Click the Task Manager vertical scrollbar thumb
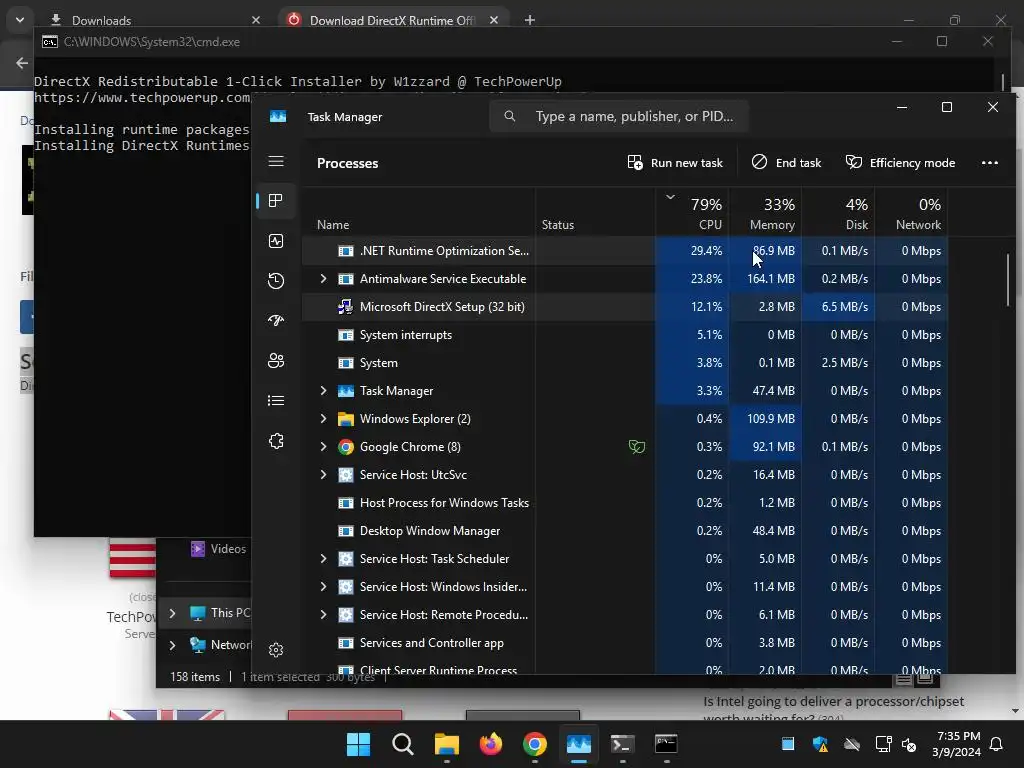Screen dimensions: 1024x768 pyautogui.click(x=1008, y=280)
